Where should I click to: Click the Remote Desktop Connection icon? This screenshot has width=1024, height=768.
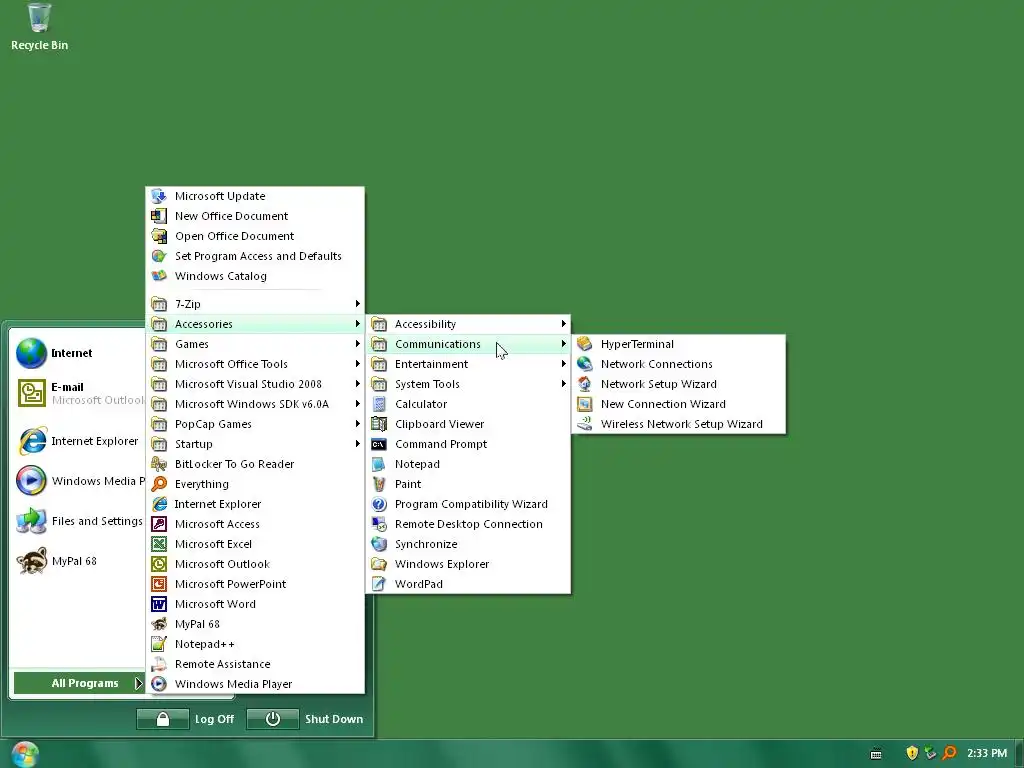(379, 524)
